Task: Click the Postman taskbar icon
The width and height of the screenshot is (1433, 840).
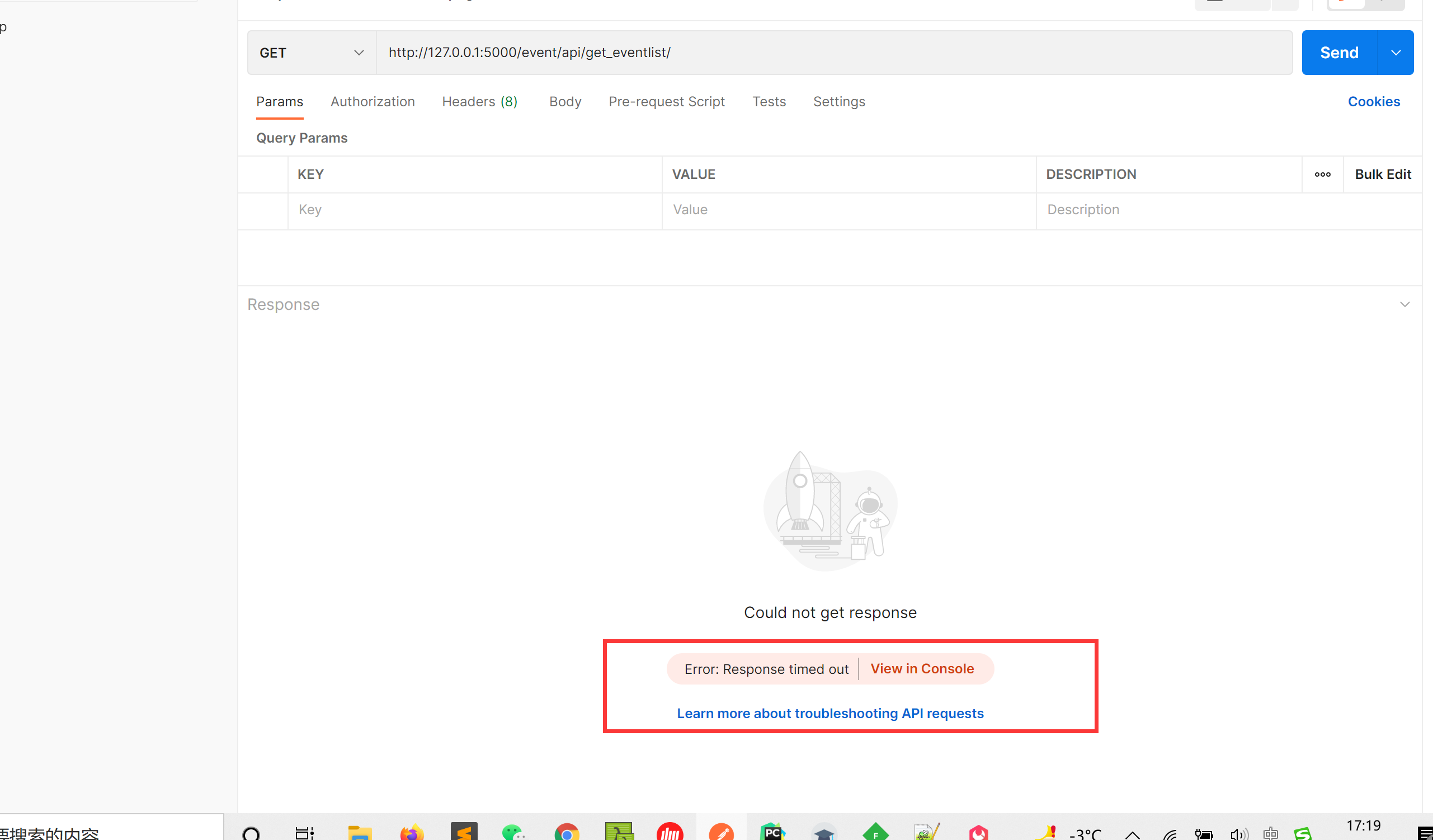Action: pyautogui.click(x=721, y=833)
